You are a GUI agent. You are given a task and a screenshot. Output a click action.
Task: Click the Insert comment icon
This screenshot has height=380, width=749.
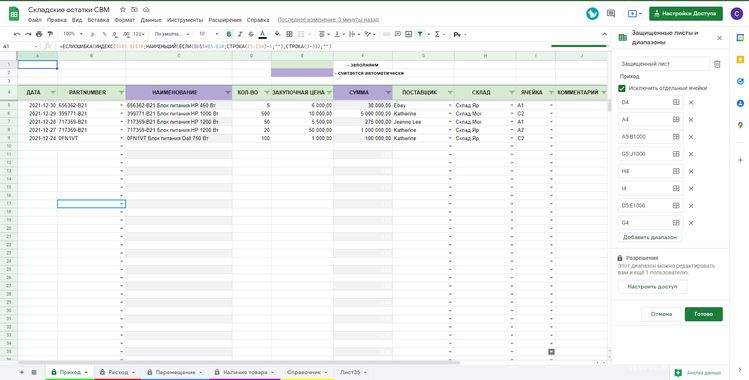click(x=397, y=34)
